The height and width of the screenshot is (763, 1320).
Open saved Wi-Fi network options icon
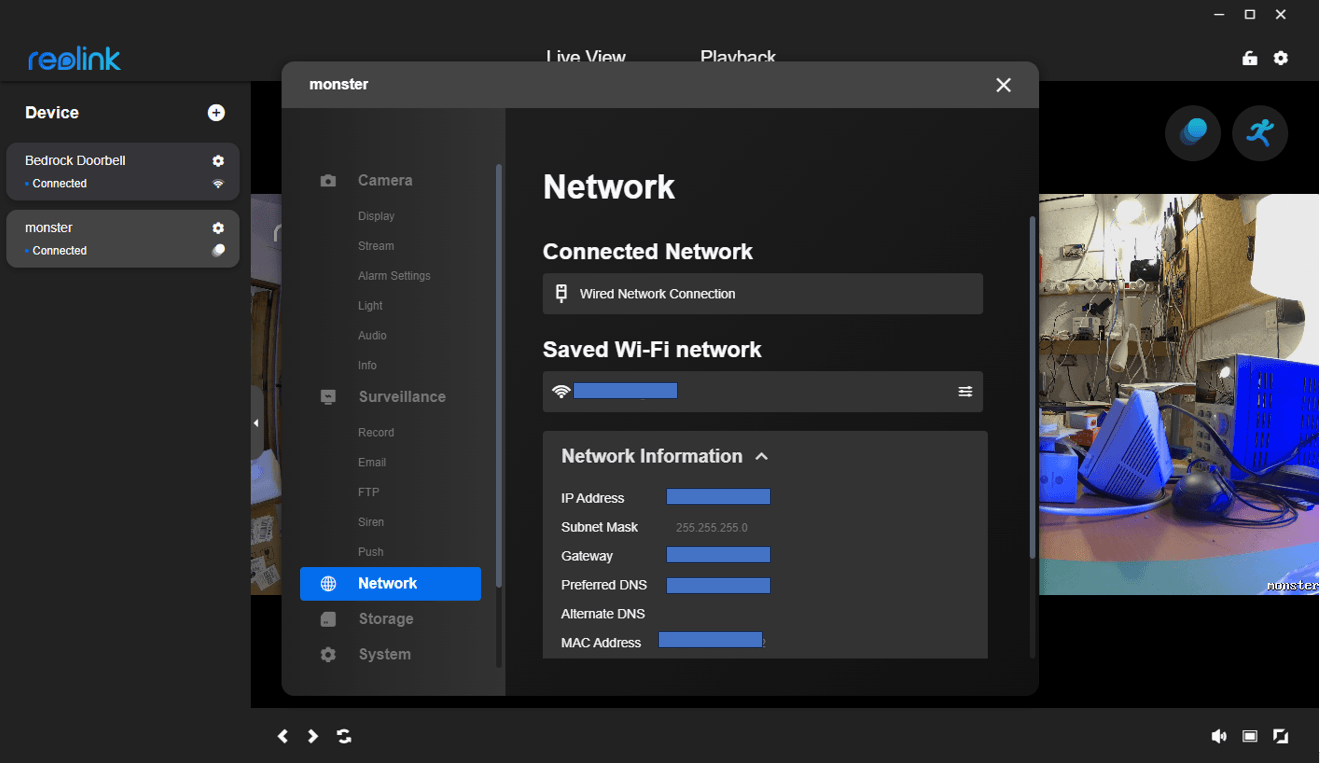(965, 392)
